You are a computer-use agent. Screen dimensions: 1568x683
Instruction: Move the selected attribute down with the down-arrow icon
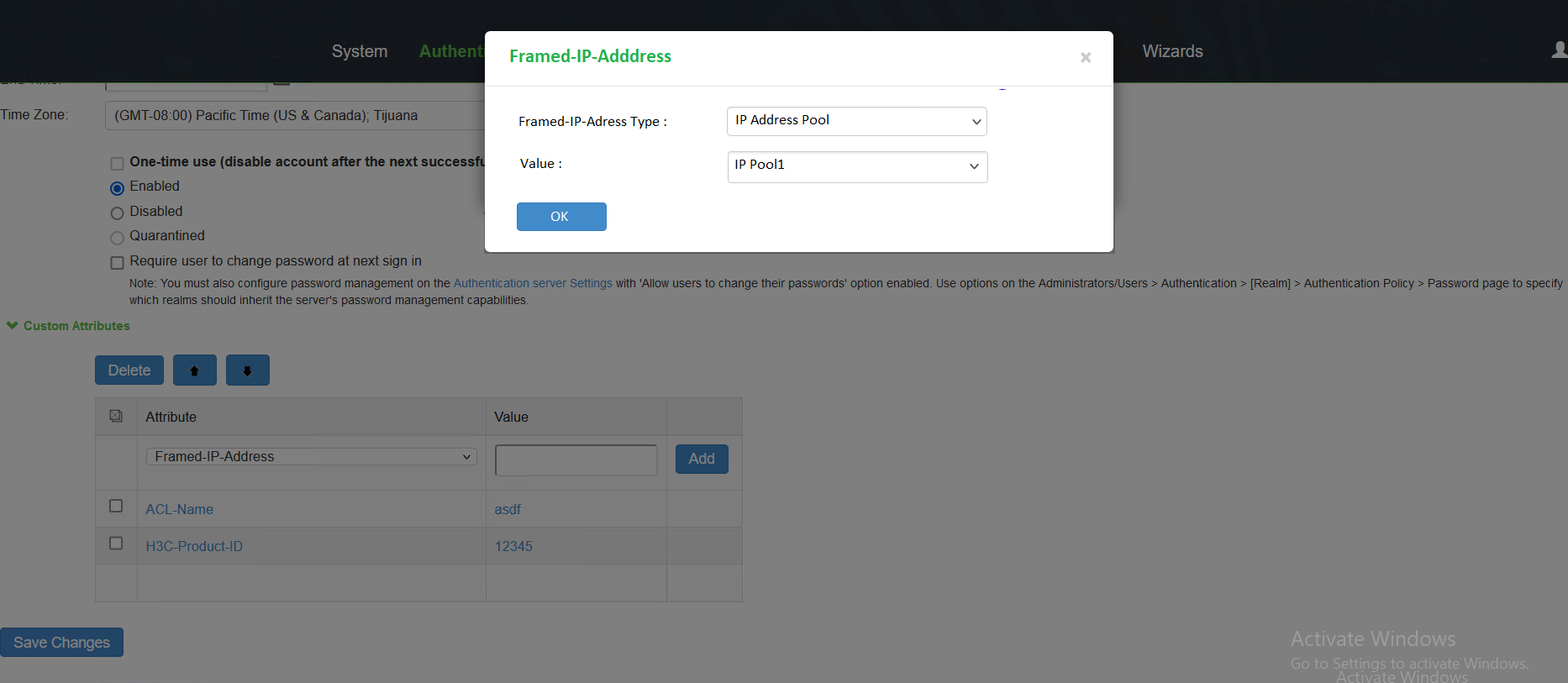click(x=247, y=370)
